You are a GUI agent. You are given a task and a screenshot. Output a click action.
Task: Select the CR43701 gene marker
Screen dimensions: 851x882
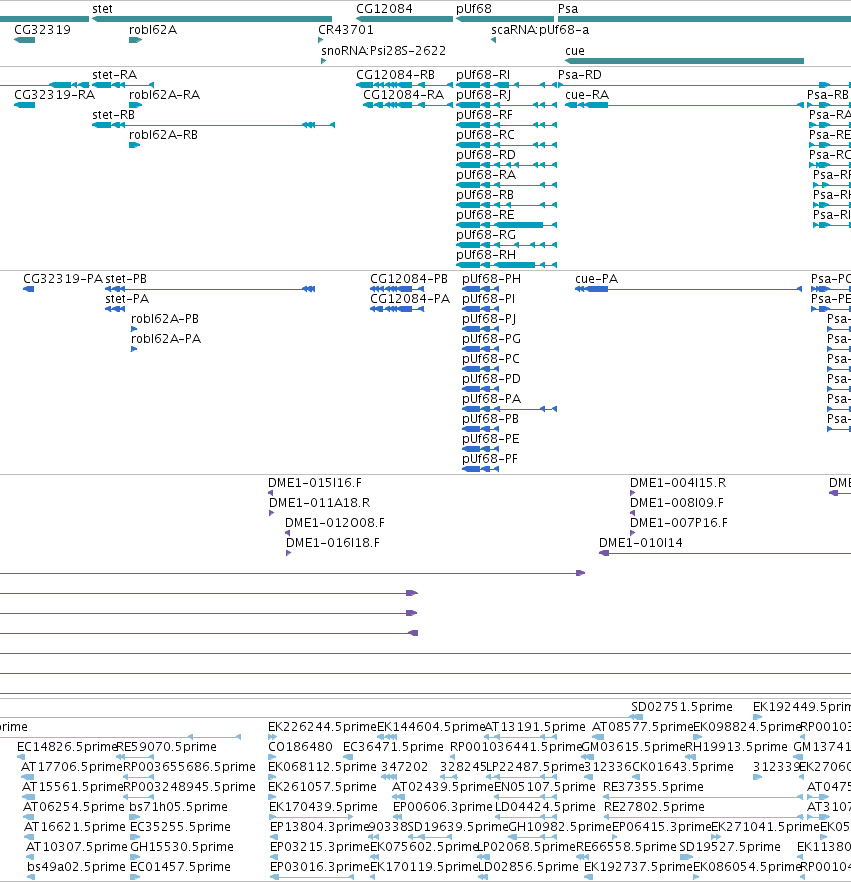click(x=321, y=40)
